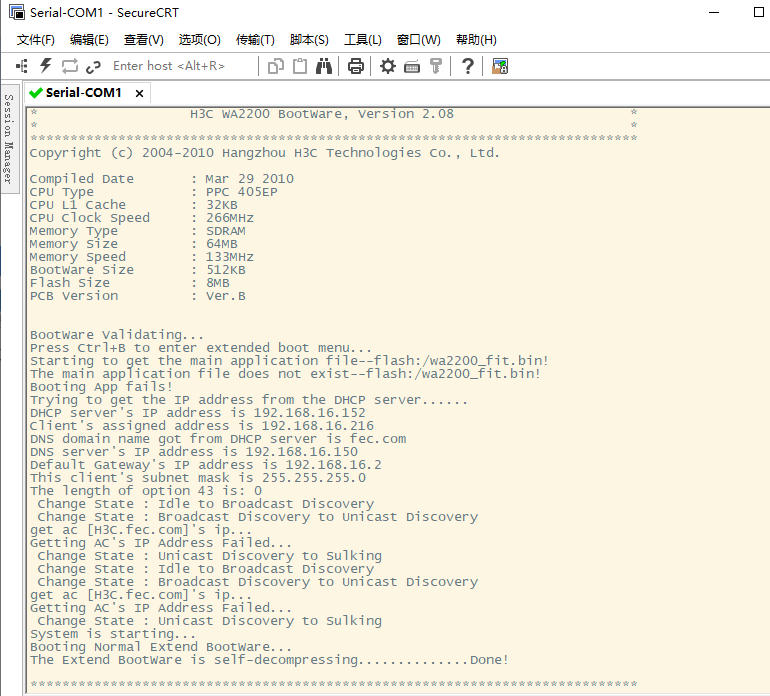Screen dimensions: 770x696
Task: Close the Serial-COM1 tab
Action: click(139, 93)
